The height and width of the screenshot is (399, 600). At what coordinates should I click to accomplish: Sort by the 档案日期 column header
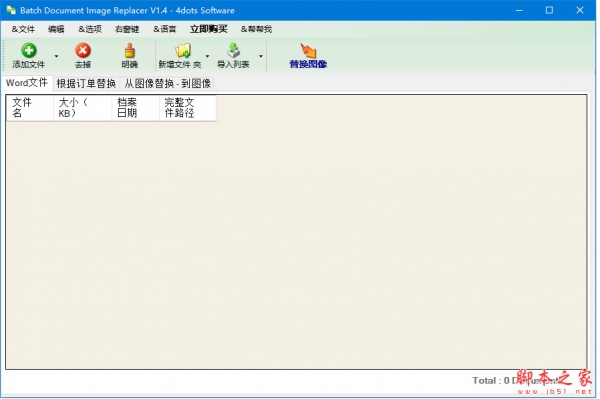coord(135,108)
